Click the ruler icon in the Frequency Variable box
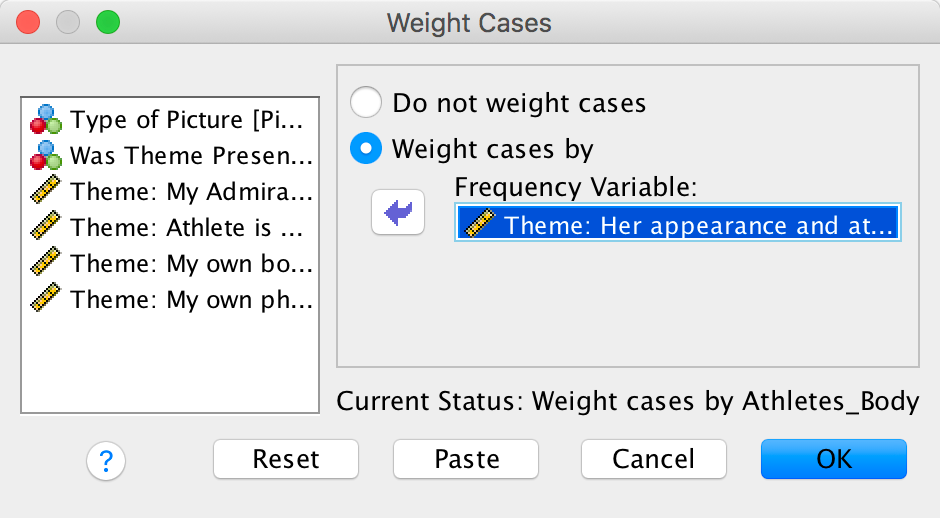The height and width of the screenshot is (518, 940). point(479,224)
